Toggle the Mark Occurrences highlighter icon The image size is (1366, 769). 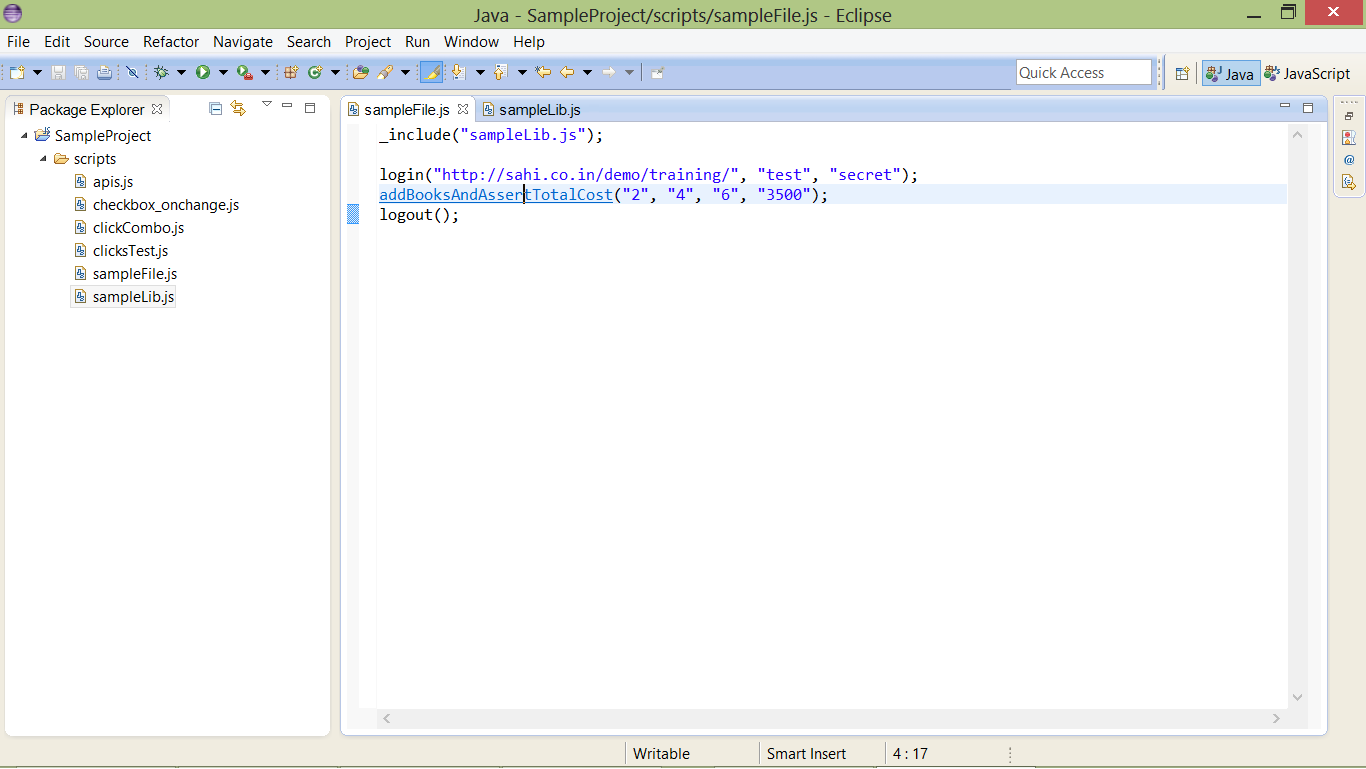tap(432, 72)
